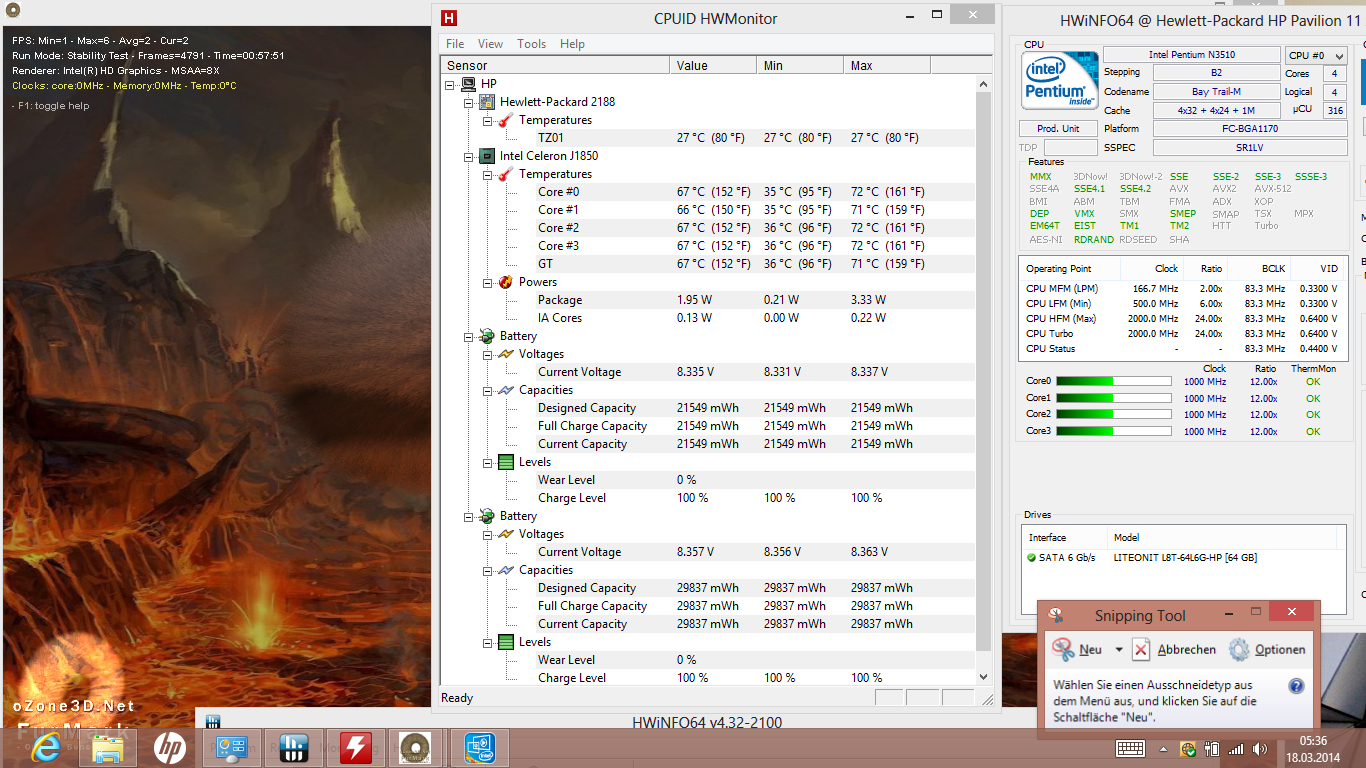Click the volume speaker icon in the tray
The width and height of the screenshot is (1366, 768).
pyautogui.click(x=1259, y=749)
